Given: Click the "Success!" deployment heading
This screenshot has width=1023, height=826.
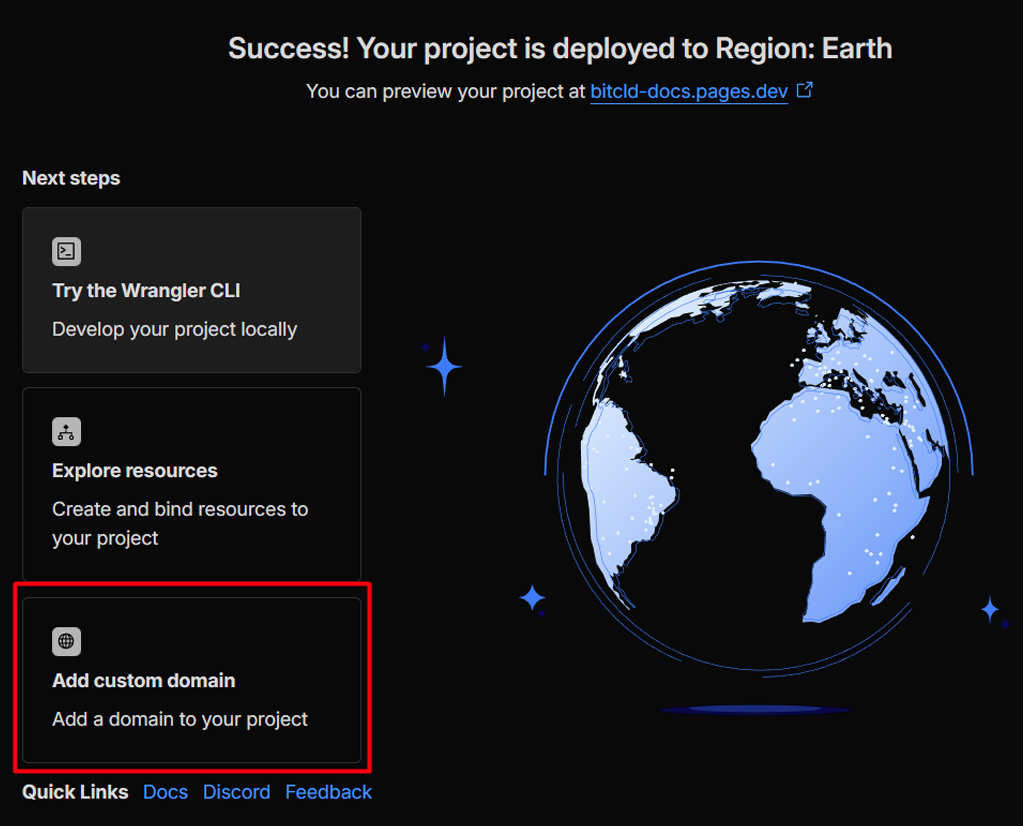Looking at the screenshot, I should click(560, 48).
